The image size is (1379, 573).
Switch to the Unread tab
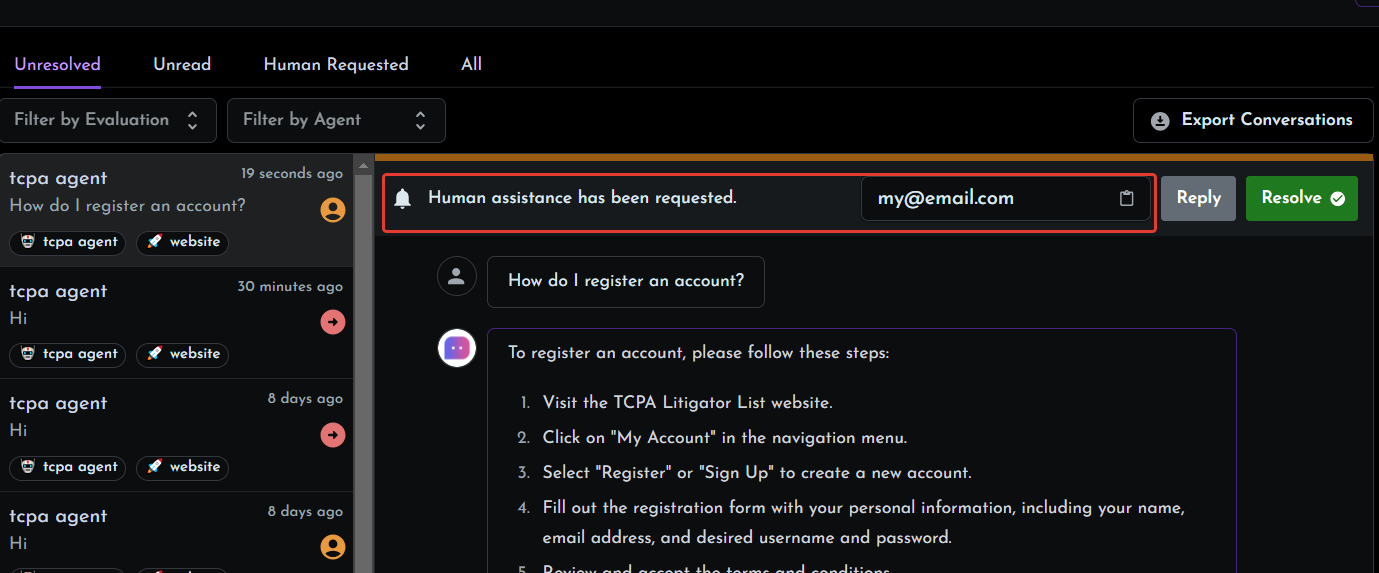pos(182,64)
